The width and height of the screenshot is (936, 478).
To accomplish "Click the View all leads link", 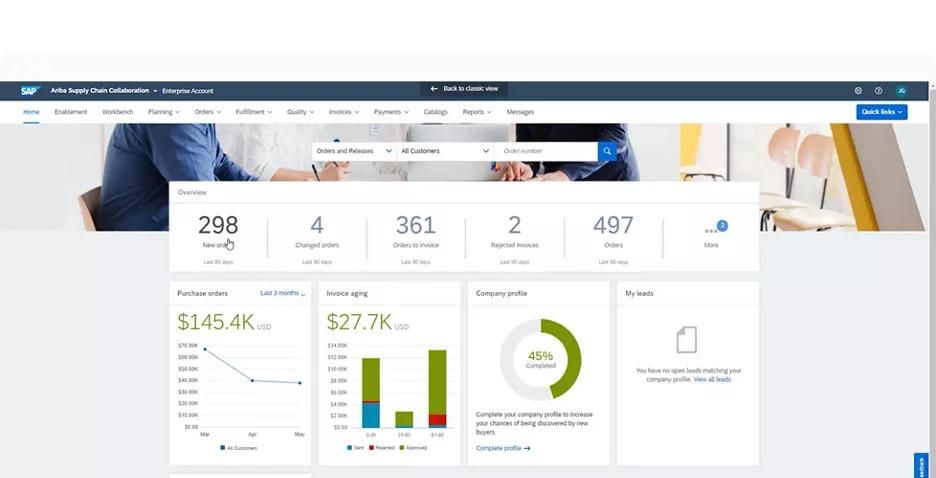I will click(712, 380).
